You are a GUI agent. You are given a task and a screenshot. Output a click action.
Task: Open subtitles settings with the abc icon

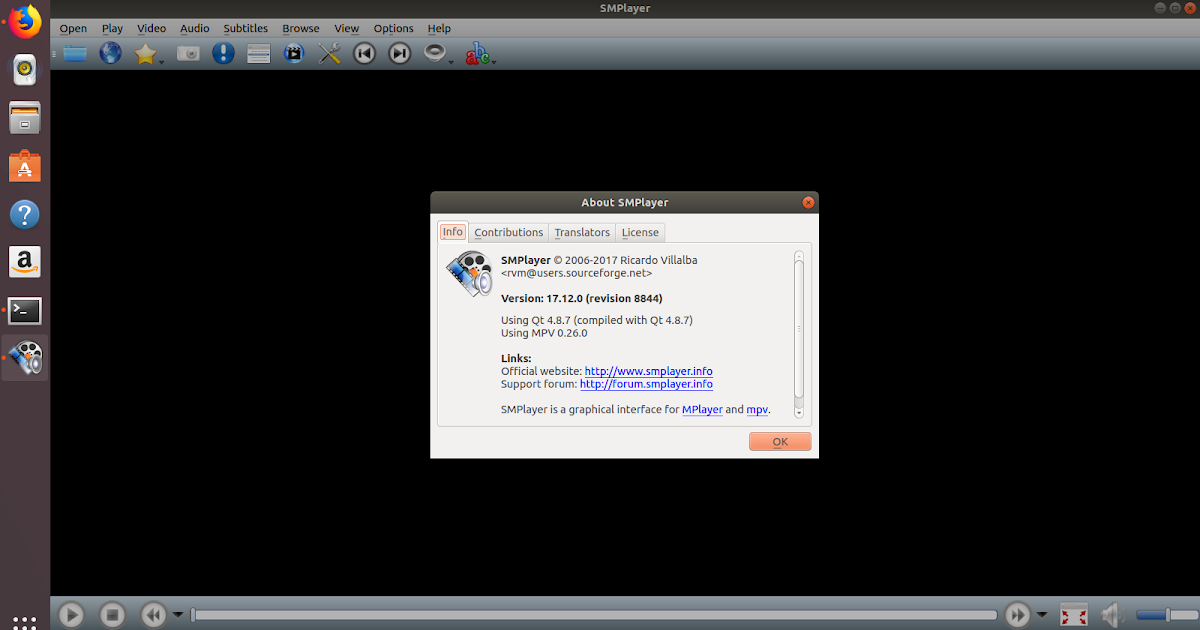[479, 53]
